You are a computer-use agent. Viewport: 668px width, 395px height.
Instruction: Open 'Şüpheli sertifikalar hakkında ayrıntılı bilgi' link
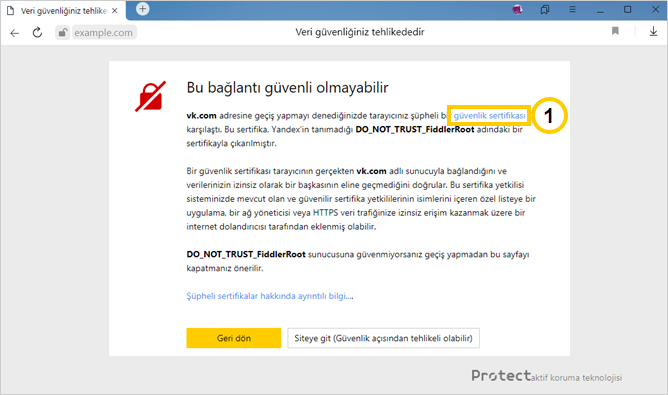270,296
